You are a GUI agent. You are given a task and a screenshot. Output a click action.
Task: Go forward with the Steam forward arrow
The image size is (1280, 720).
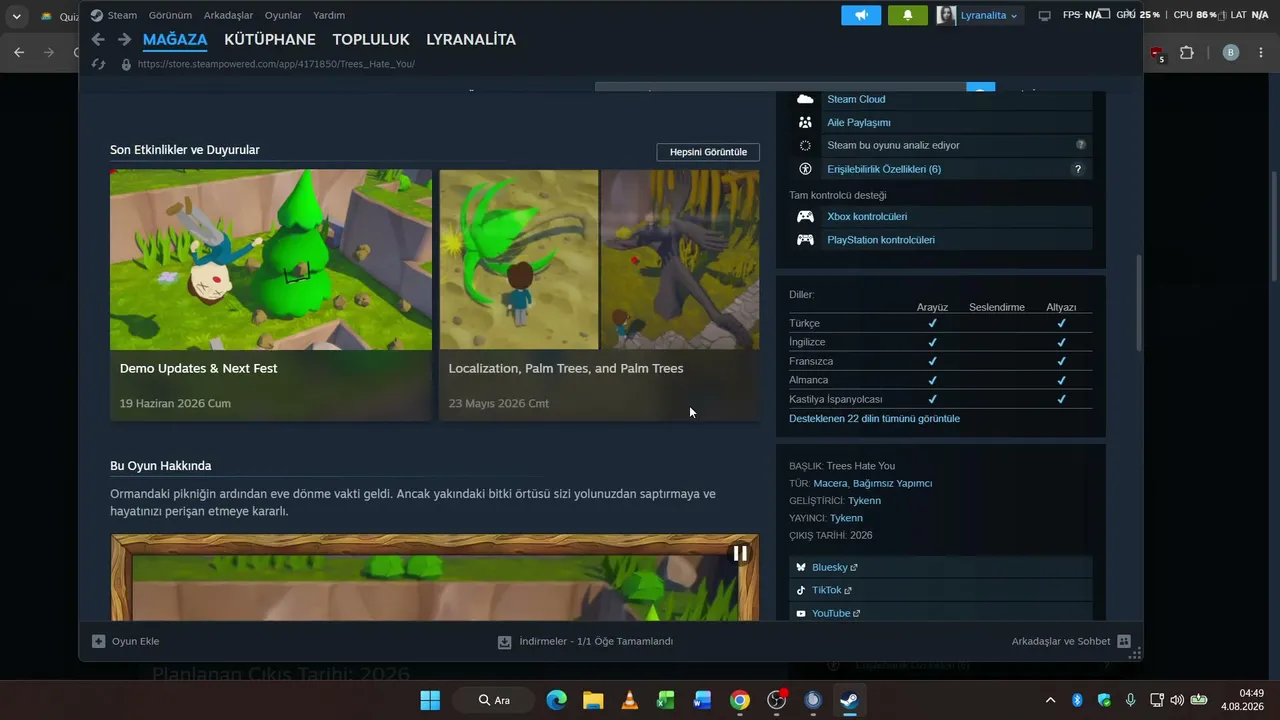pyautogui.click(x=124, y=39)
